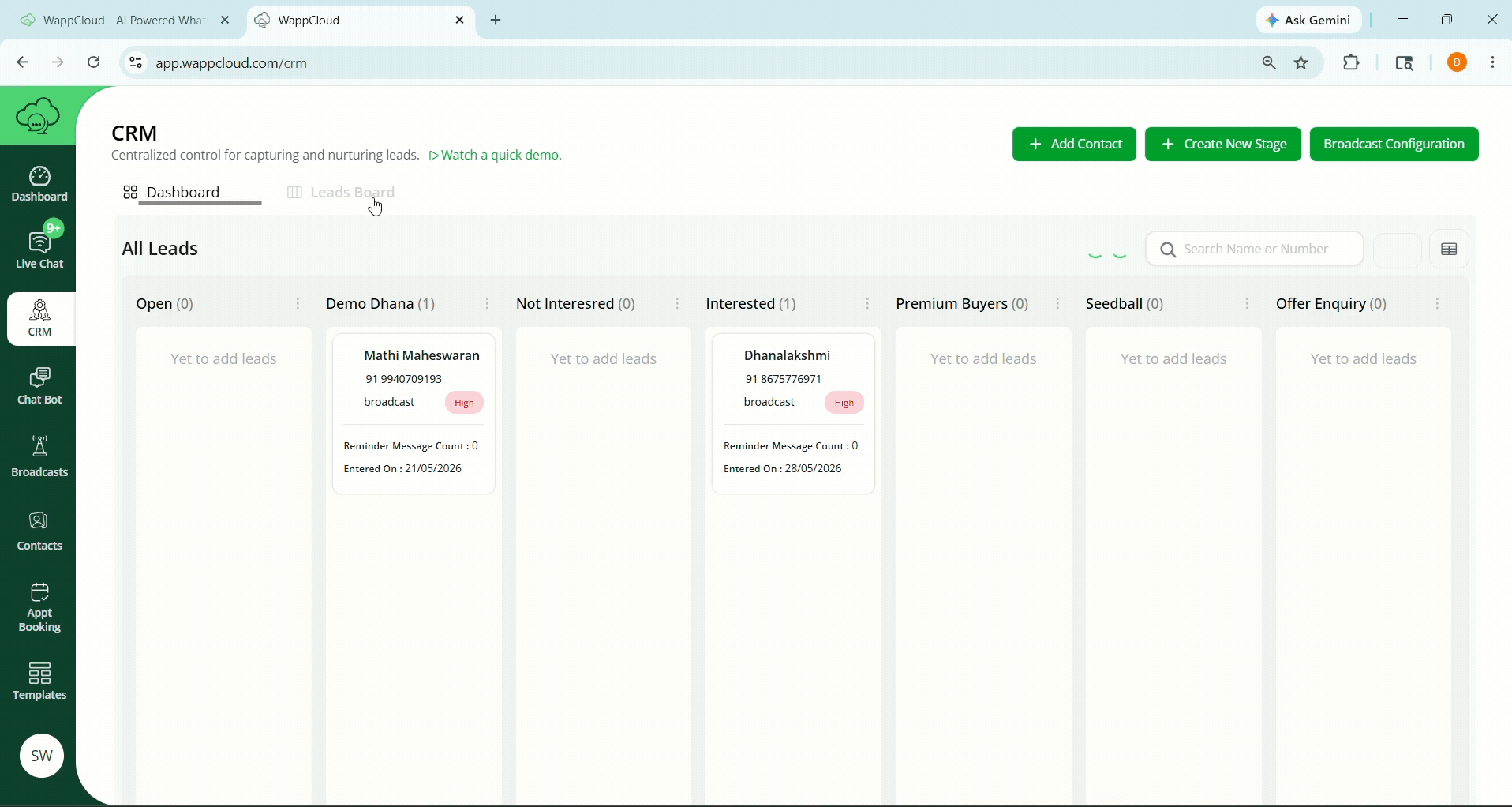The width and height of the screenshot is (1512, 807).
Task: Go to broadcasts in sidebar
Action: [40, 457]
